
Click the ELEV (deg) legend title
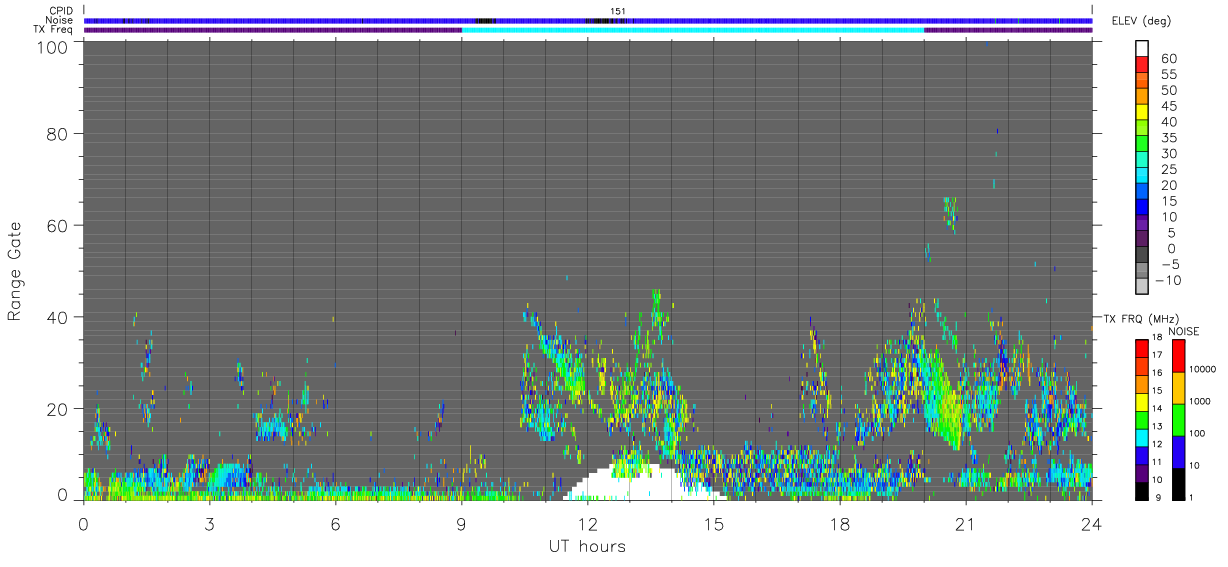(1143, 22)
